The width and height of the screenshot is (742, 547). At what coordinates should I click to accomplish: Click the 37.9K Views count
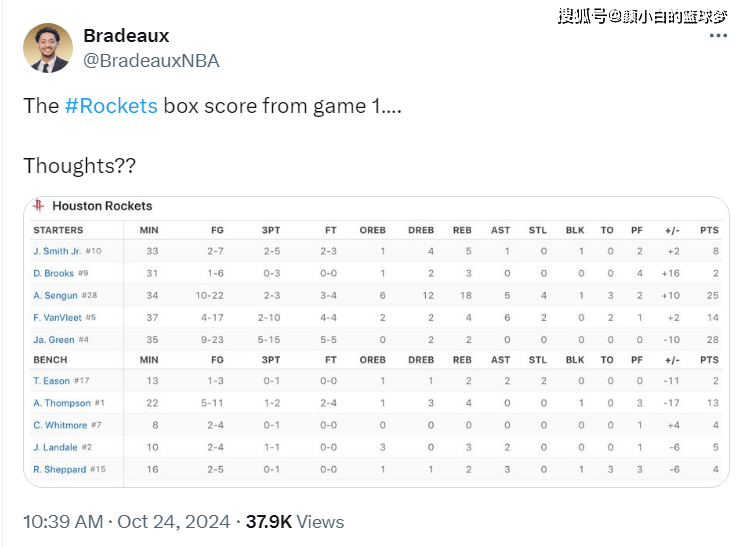pyautogui.click(x=295, y=522)
